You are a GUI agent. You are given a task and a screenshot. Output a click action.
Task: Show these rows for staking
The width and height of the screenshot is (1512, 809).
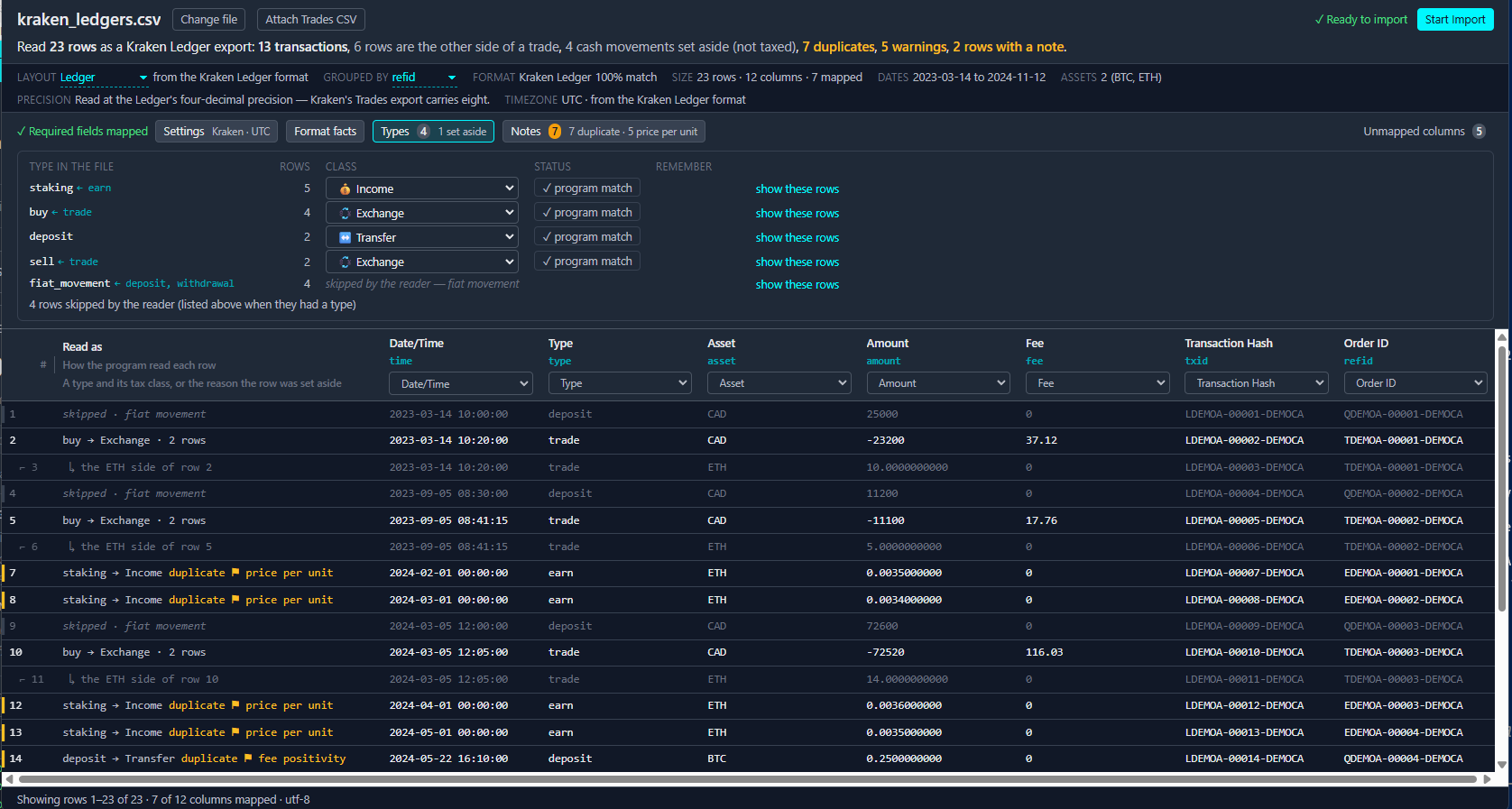click(x=797, y=188)
